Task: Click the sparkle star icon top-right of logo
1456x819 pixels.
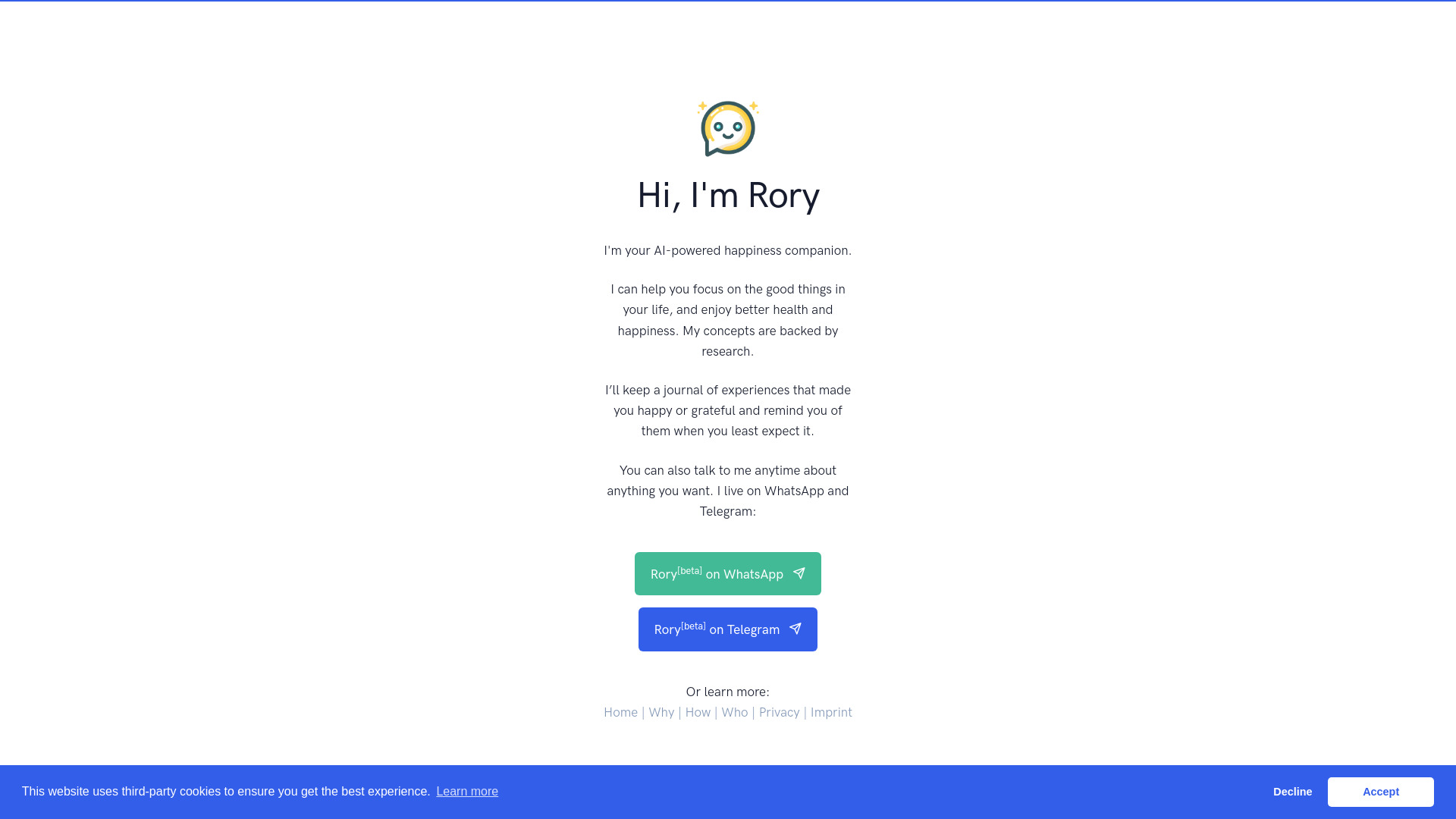Action: tap(754, 104)
